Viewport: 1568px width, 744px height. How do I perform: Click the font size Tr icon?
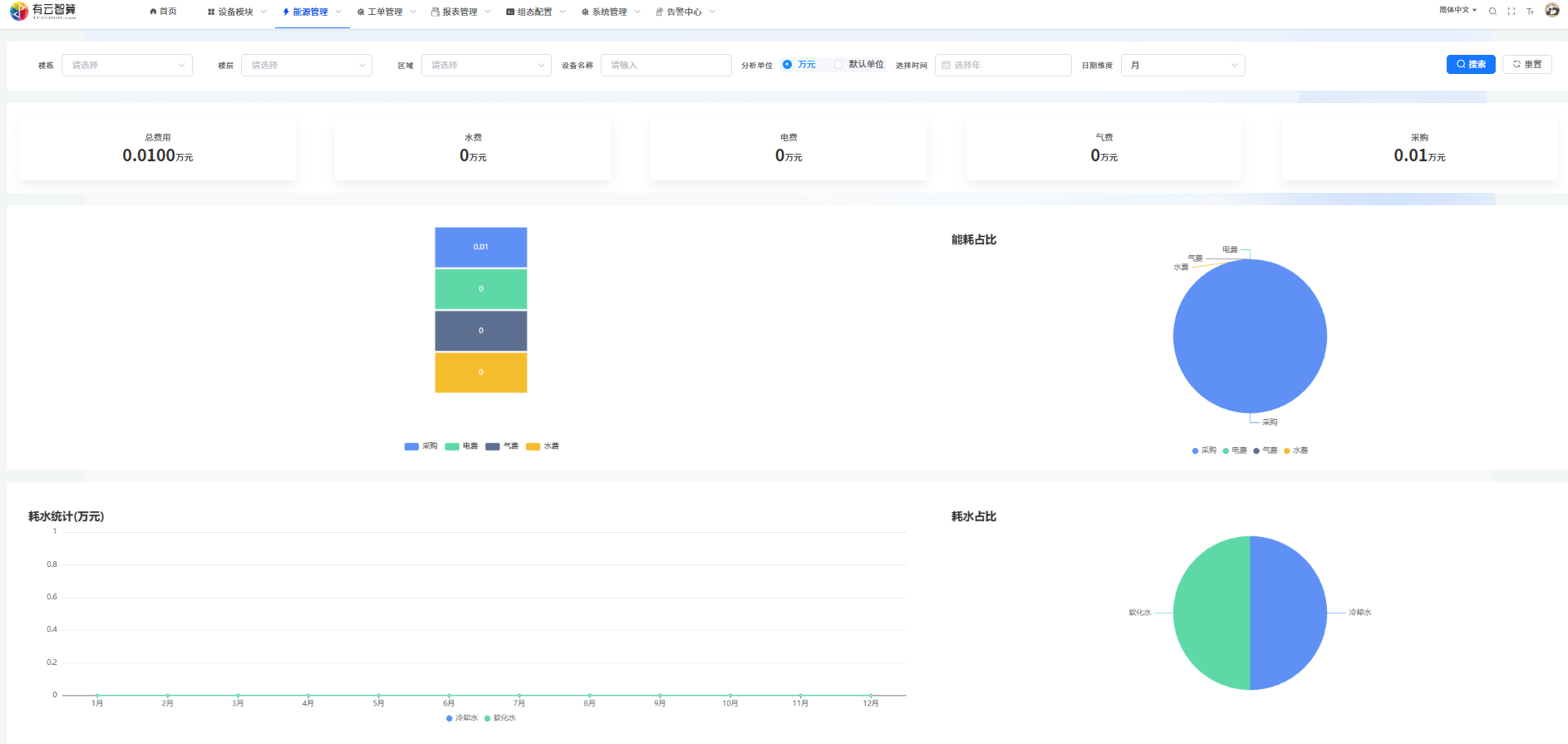[1530, 12]
